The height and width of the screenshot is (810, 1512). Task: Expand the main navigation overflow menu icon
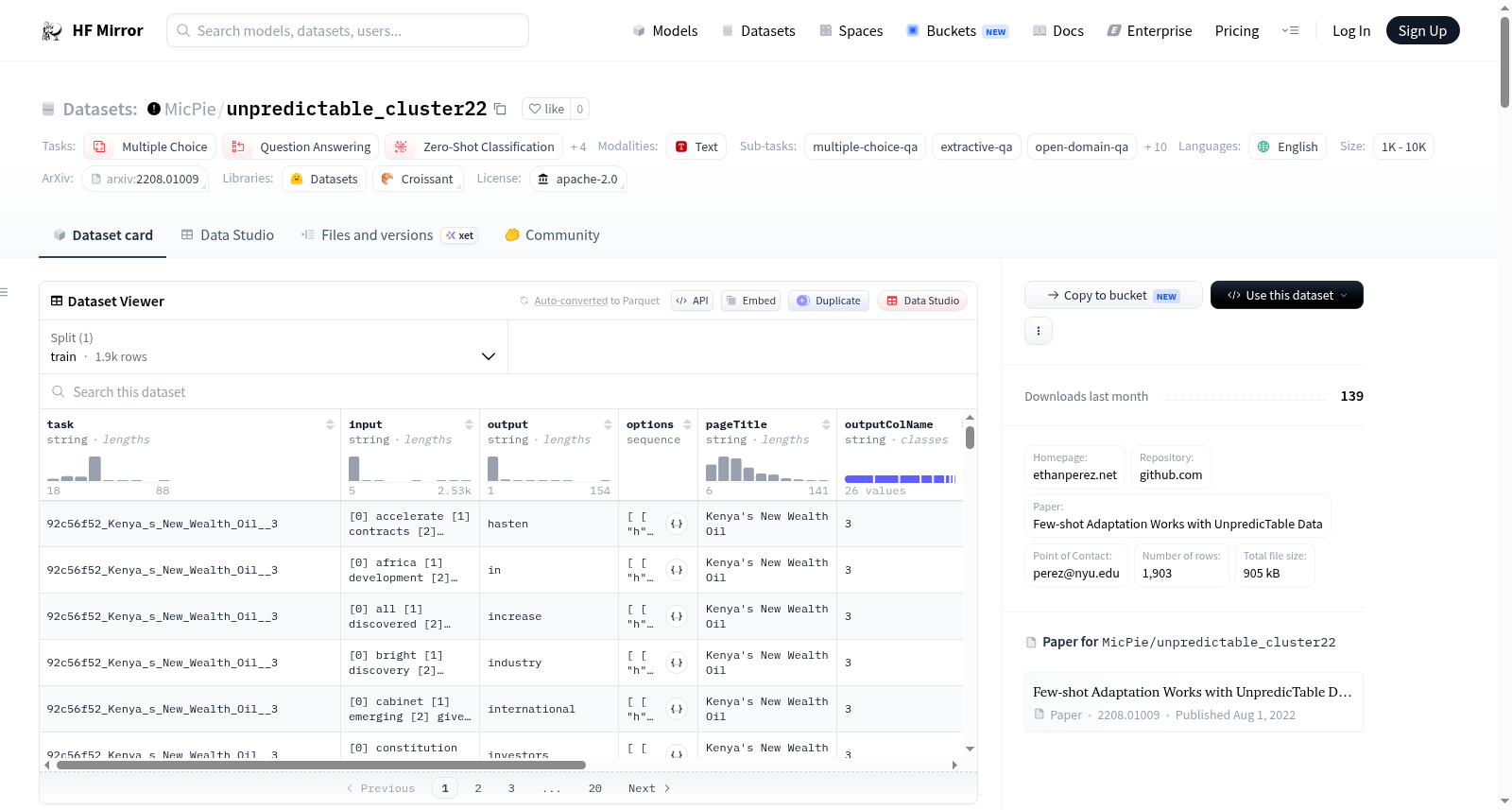click(1290, 31)
